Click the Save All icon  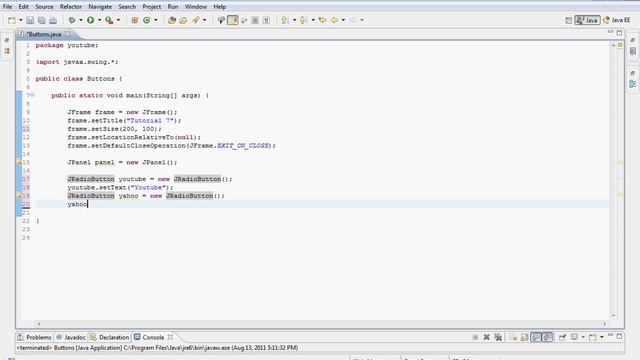pyautogui.click(x=42, y=20)
